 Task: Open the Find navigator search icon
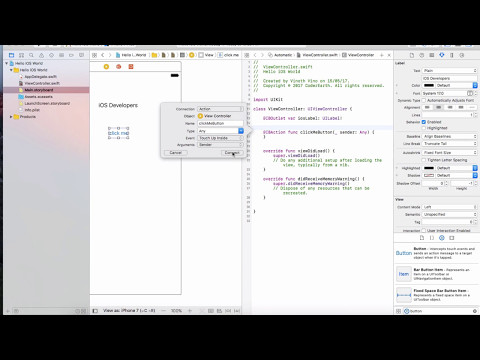point(31,55)
